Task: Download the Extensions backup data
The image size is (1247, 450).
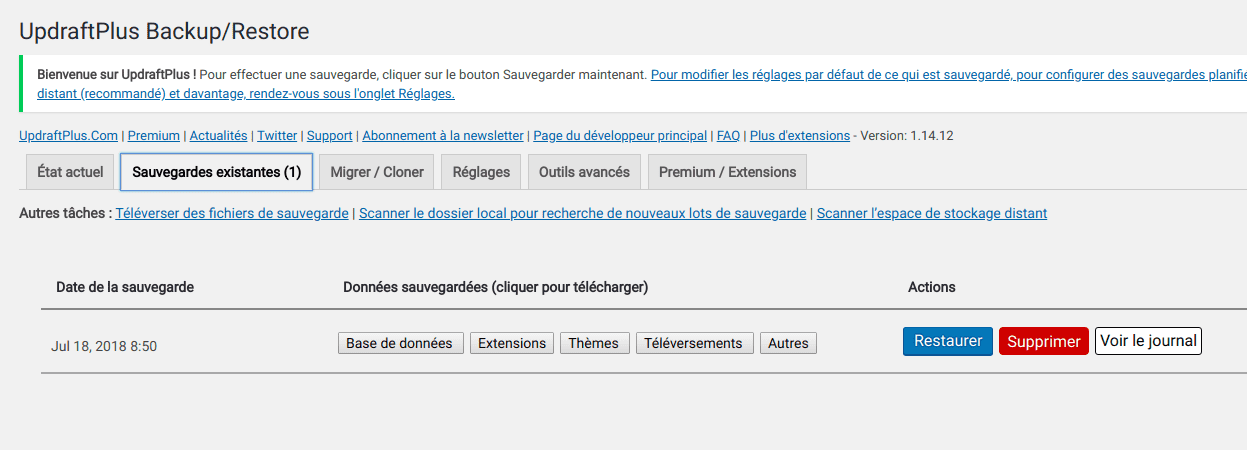Action: [512, 343]
